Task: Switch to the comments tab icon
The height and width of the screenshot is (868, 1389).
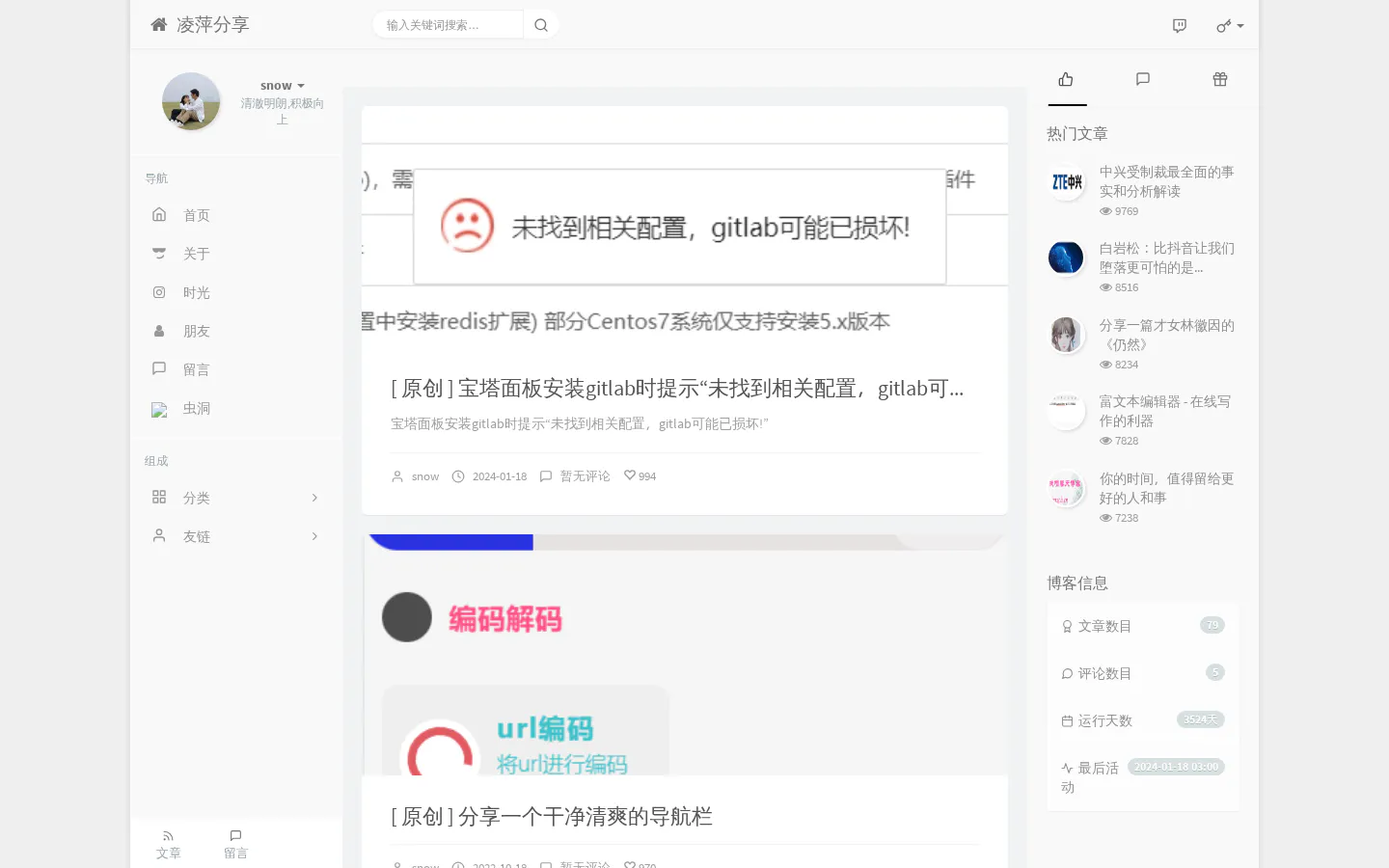Action: [x=1143, y=79]
